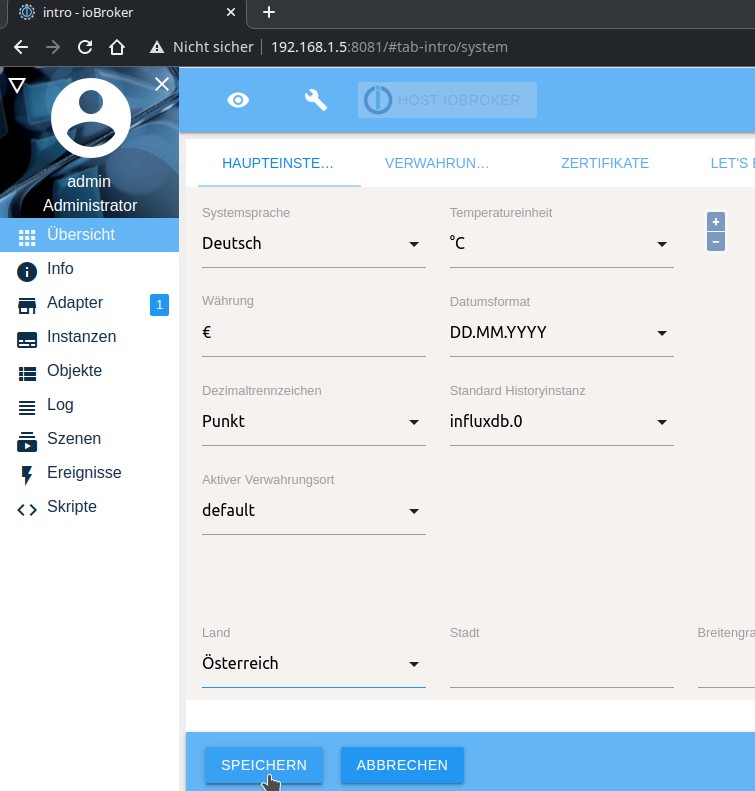
Task: Click the triangle menu icon in sidebar header
Action: pos(16,86)
